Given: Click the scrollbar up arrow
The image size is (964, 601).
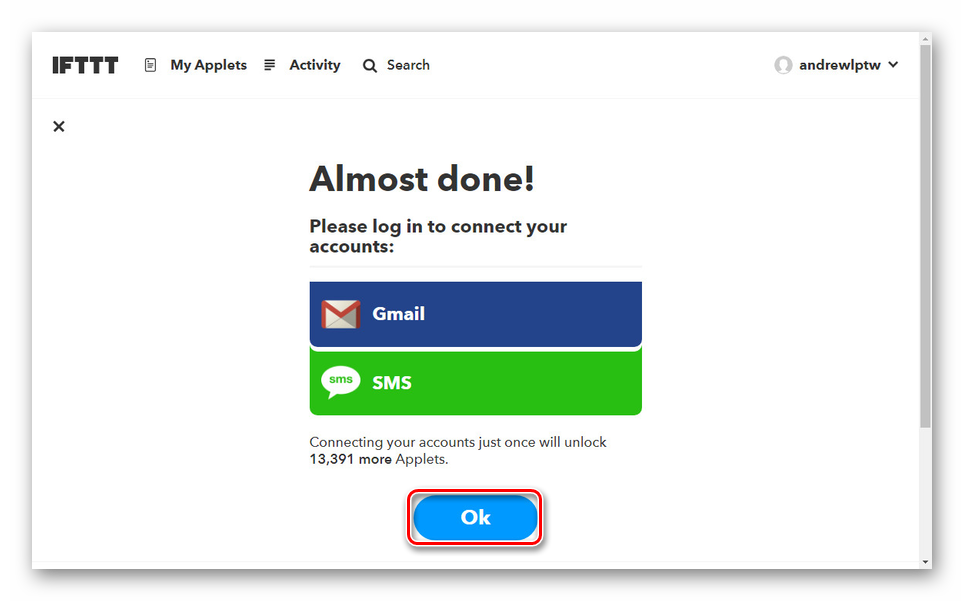Looking at the screenshot, I should click(x=925, y=39).
